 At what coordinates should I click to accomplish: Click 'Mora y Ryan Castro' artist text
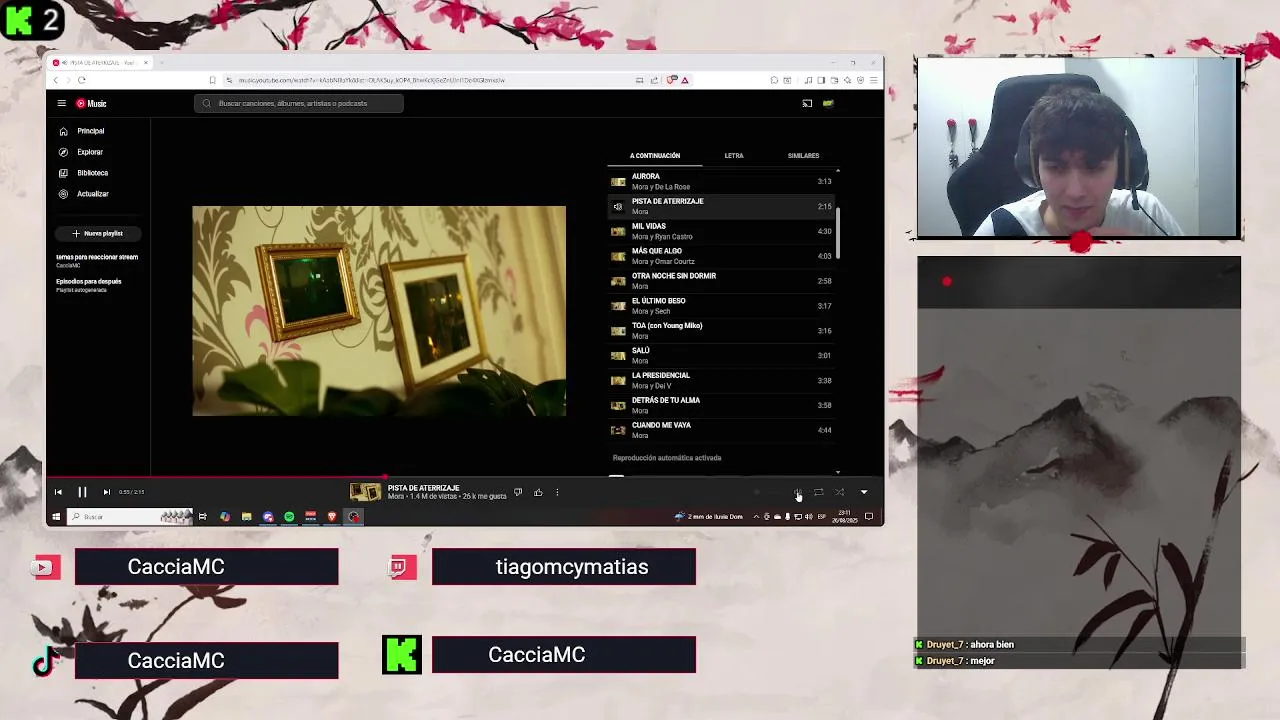662,237
